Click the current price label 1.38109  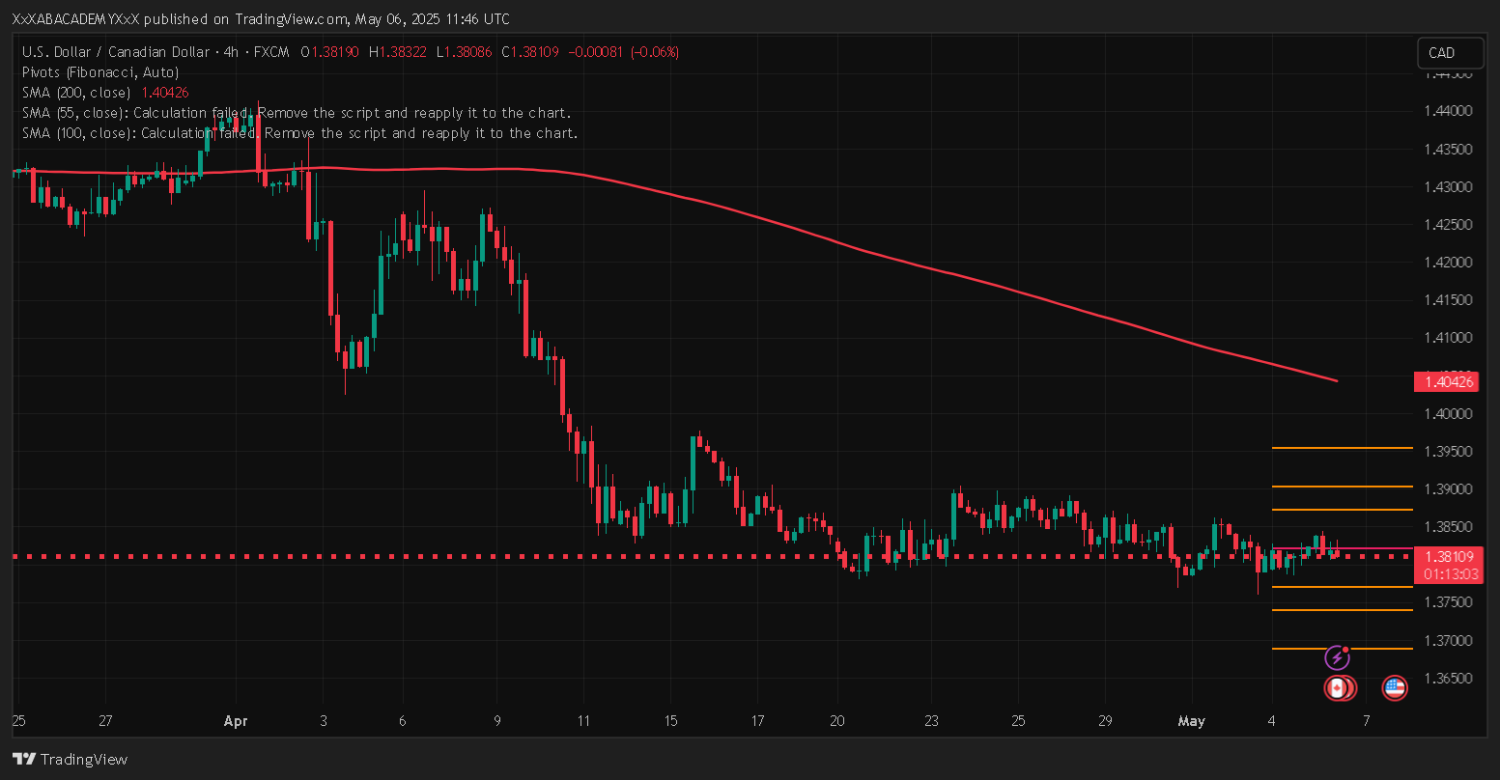(1444, 556)
